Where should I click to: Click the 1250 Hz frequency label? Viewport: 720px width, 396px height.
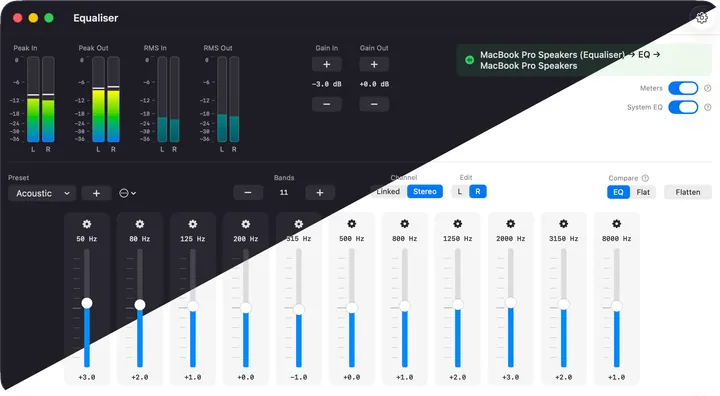[458, 239]
